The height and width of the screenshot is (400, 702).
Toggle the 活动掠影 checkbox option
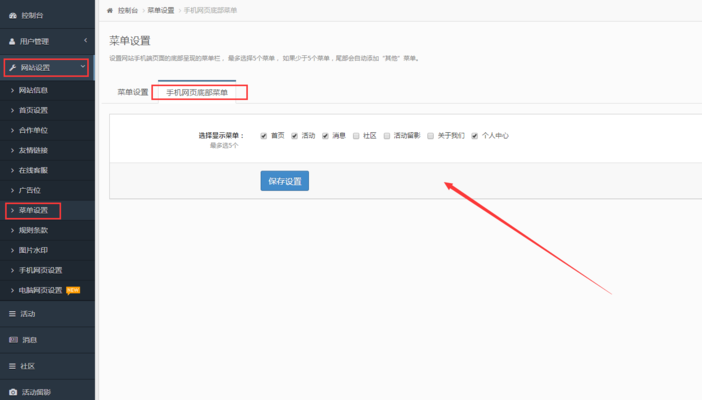tap(386, 135)
